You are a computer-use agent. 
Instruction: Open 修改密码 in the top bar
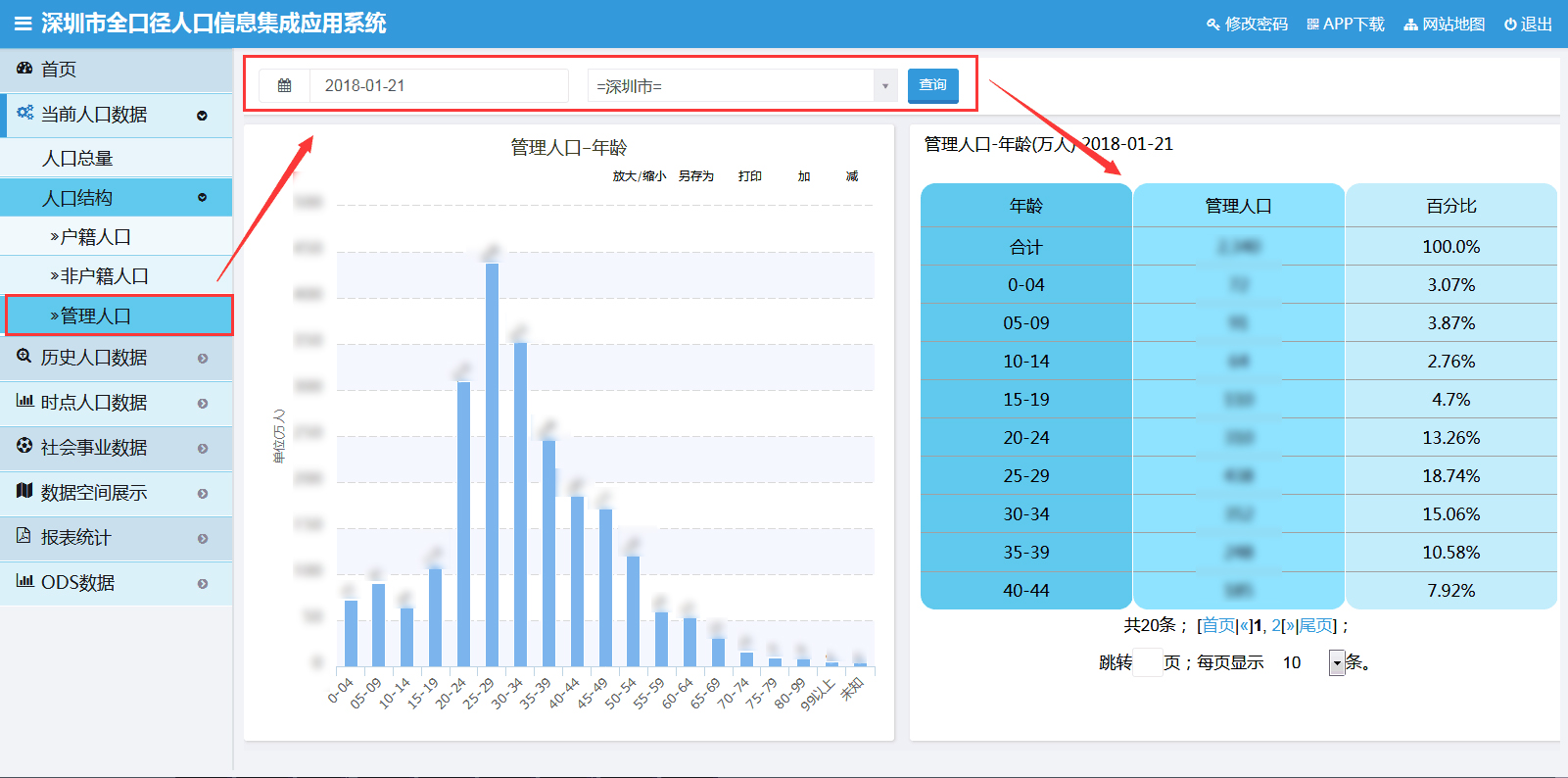[1247, 24]
